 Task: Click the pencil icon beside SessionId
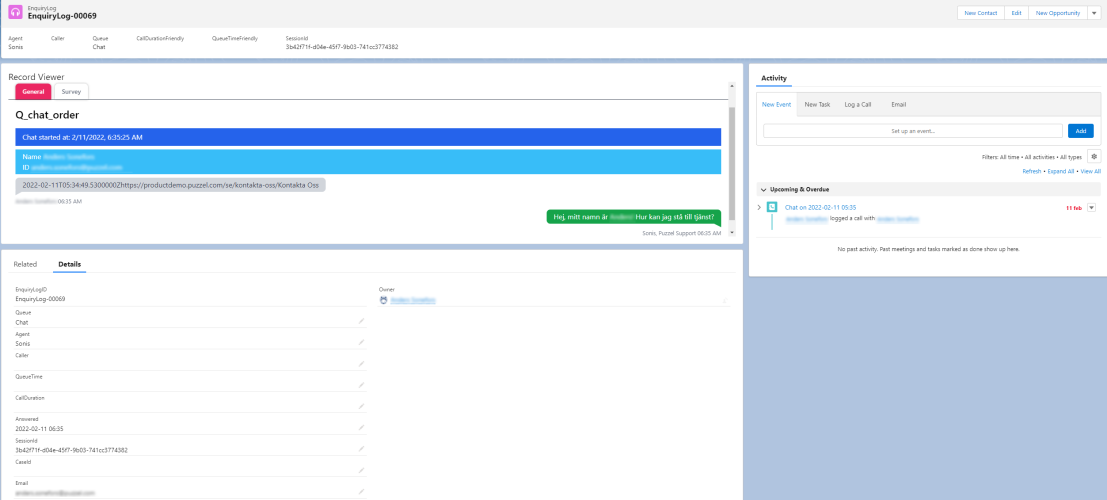(361, 449)
